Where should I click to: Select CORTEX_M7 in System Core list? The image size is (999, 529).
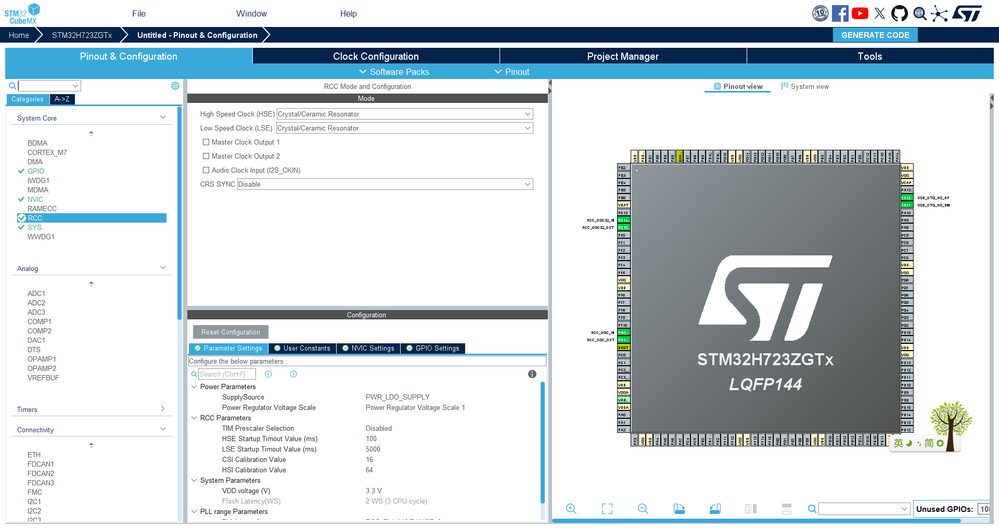47,152
